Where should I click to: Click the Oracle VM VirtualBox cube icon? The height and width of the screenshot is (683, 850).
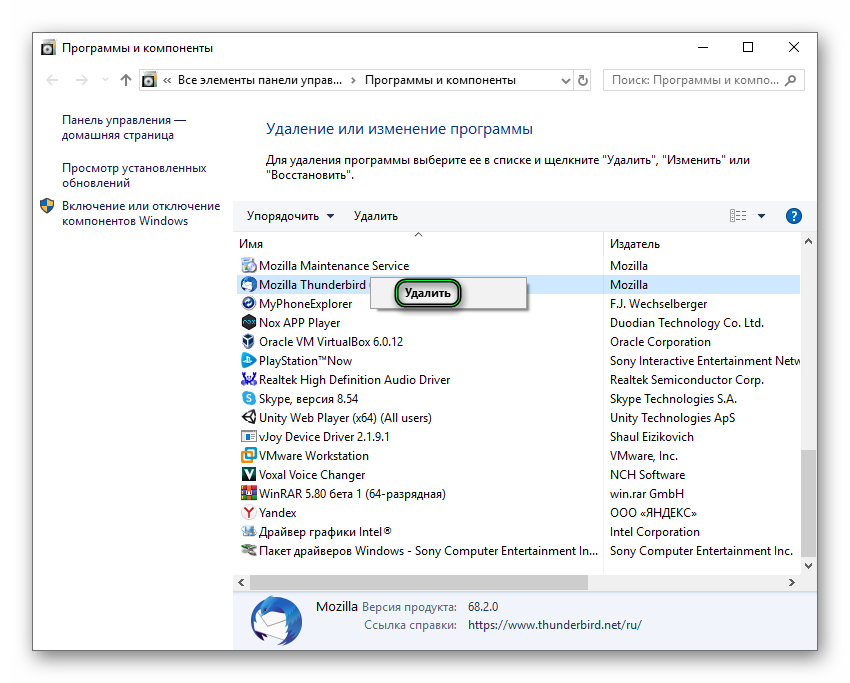point(248,342)
